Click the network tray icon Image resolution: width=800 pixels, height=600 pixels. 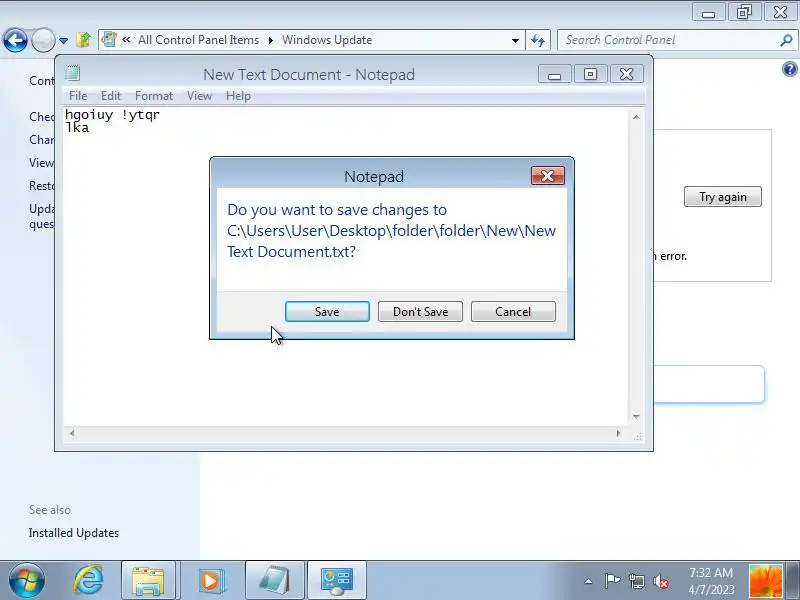(637, 581)
